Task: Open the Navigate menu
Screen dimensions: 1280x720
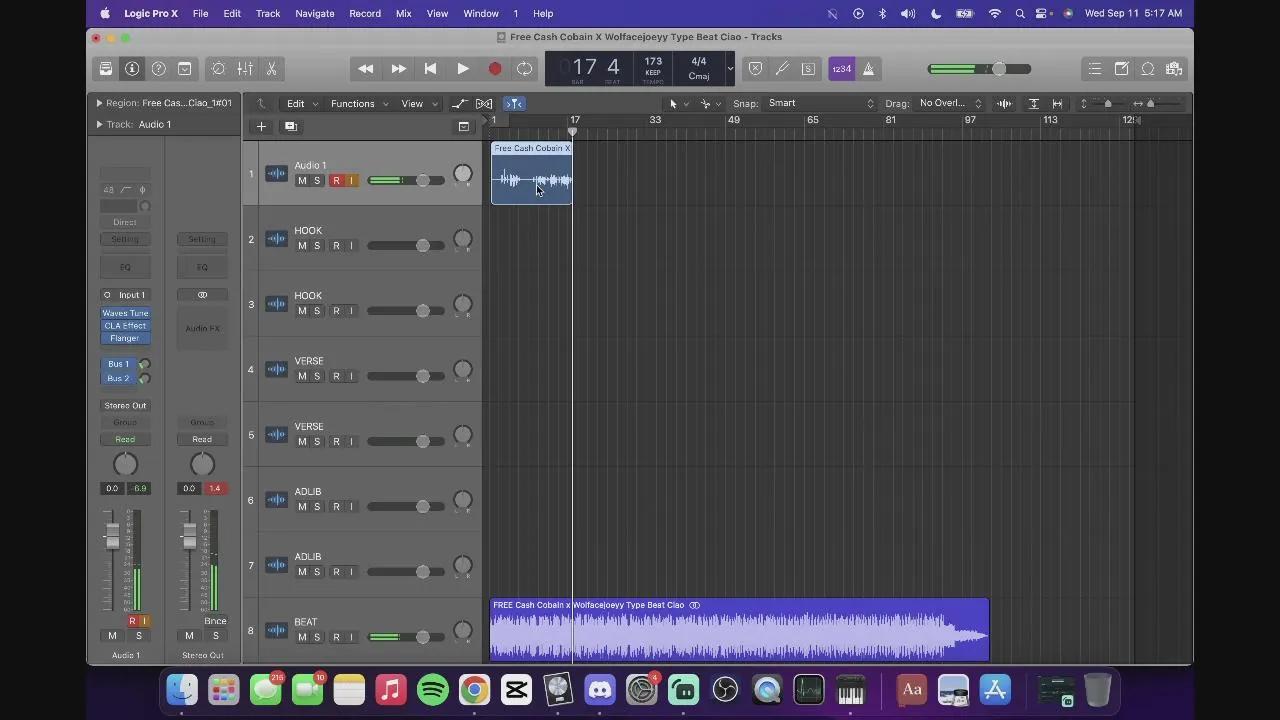Action: click(315, 13)
